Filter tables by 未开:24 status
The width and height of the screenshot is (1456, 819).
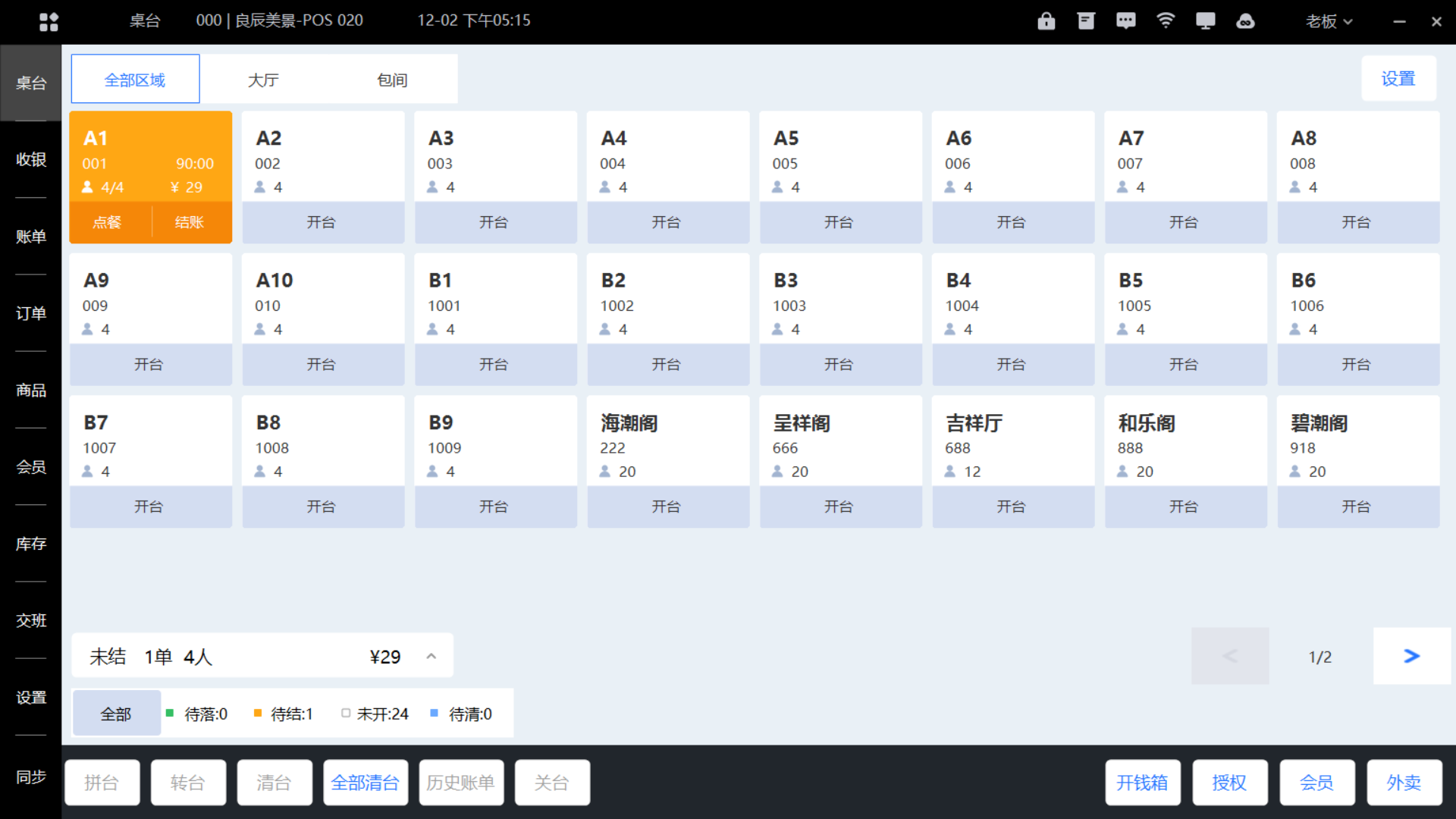(375, 714)
